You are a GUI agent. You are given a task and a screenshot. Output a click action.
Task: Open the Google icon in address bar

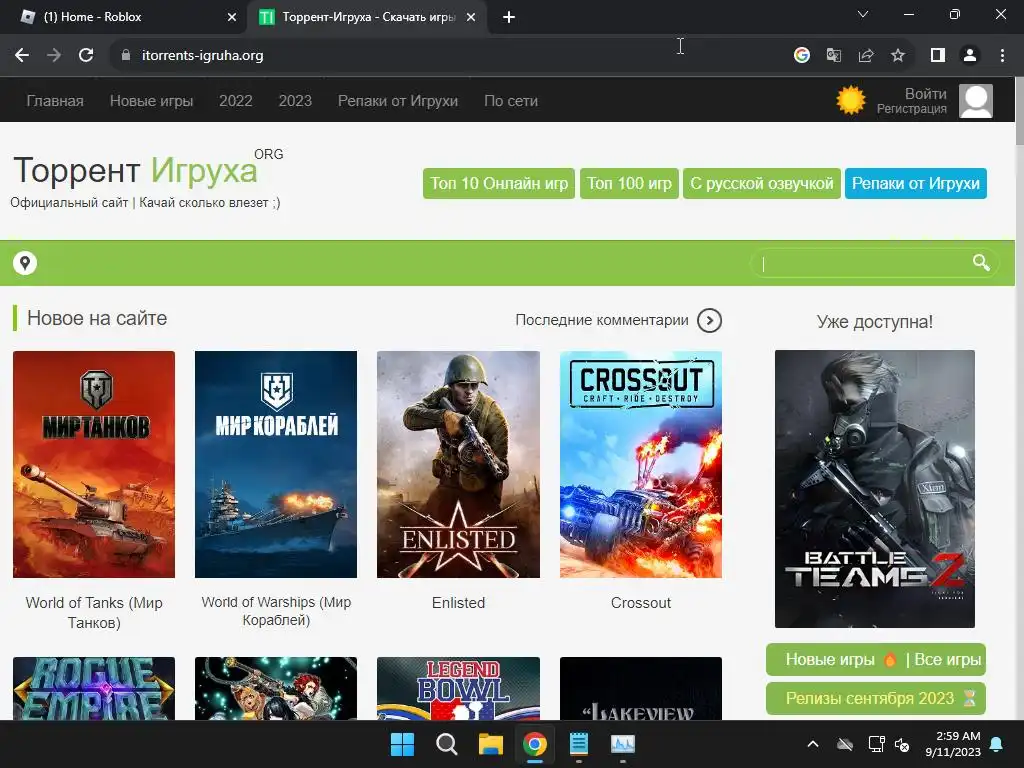coord(801,56)
